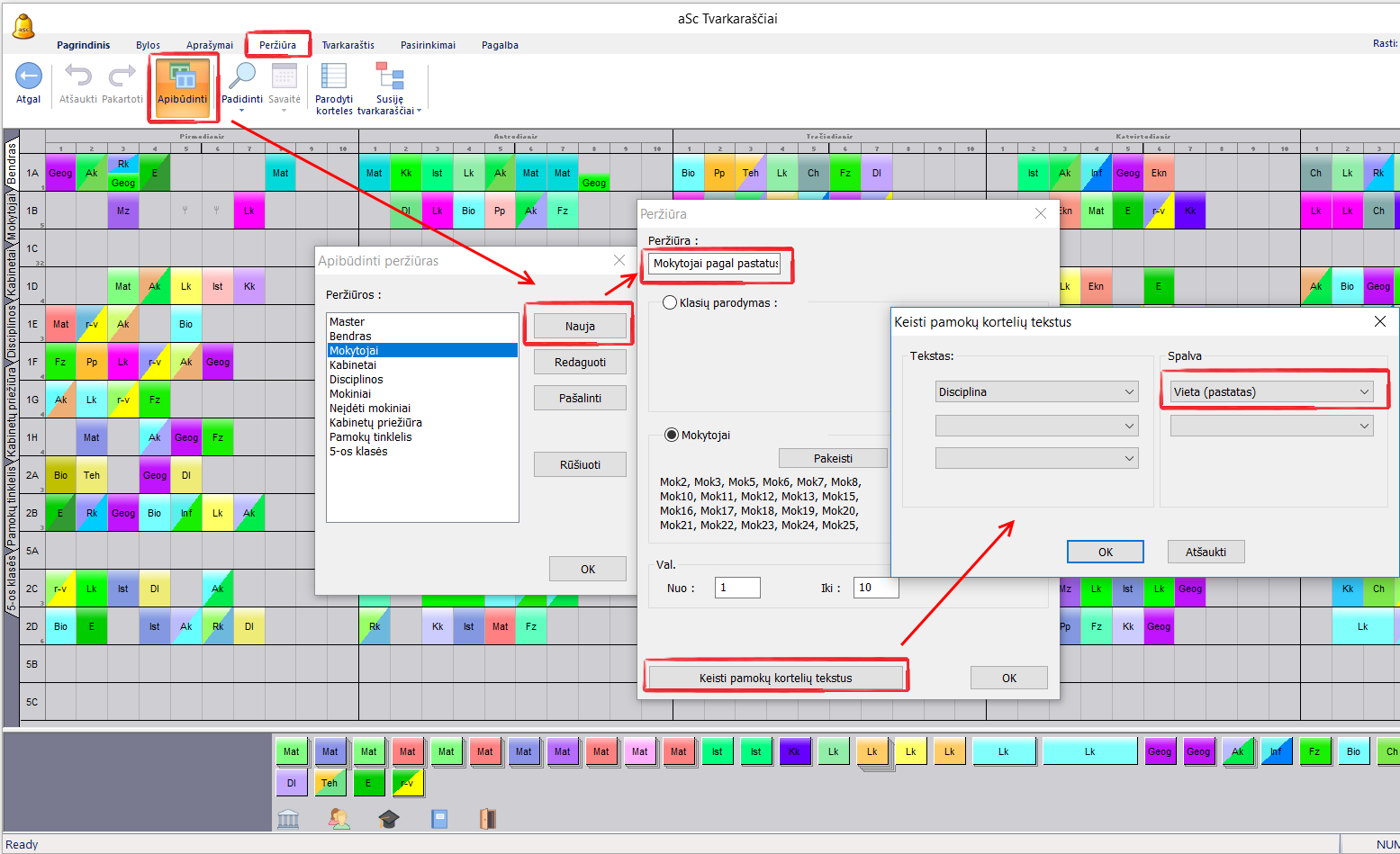Click the graduation cap icon
This screenshot has height=854, width=1400.
click(x=388, y=819)
